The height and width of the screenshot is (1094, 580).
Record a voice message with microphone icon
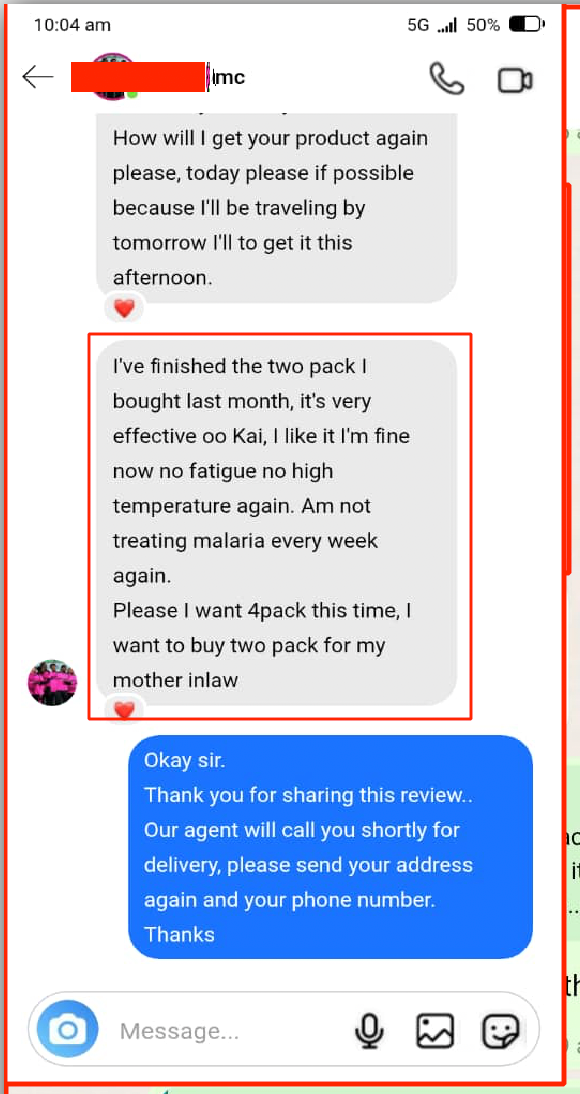click(x=369, y=1030)
